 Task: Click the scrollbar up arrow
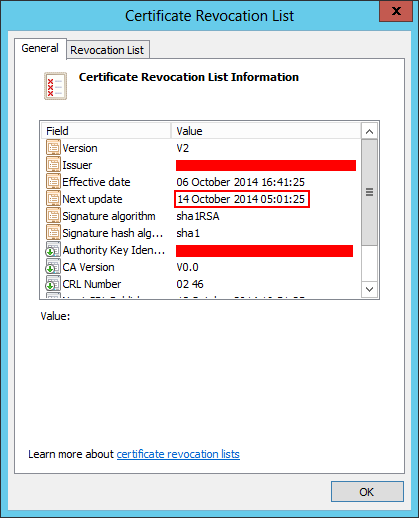369,131
